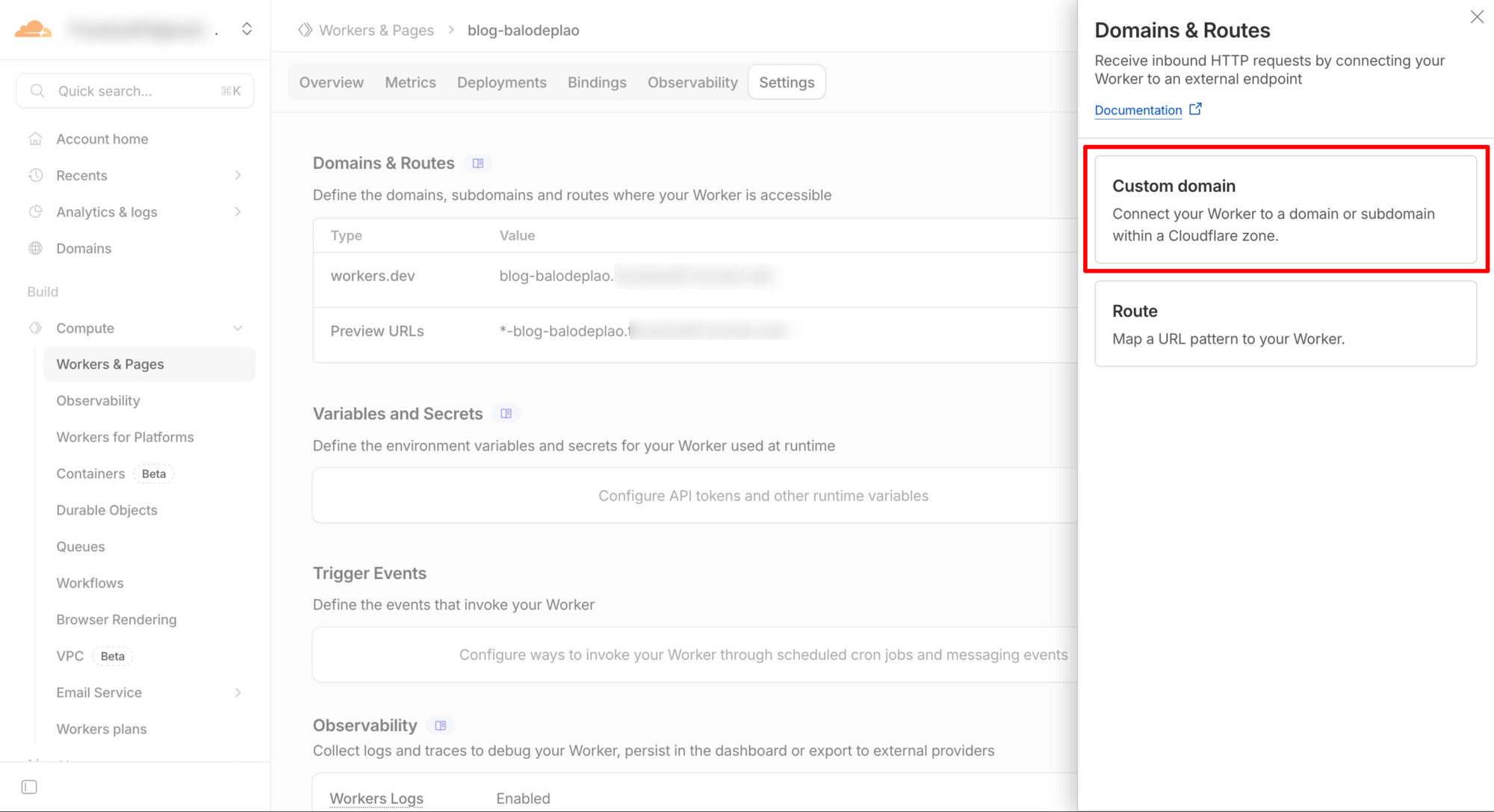This screenshot has width=1494, height=812.
Task: Expand the Recents submenu arrow
Action: coord(238,176)
